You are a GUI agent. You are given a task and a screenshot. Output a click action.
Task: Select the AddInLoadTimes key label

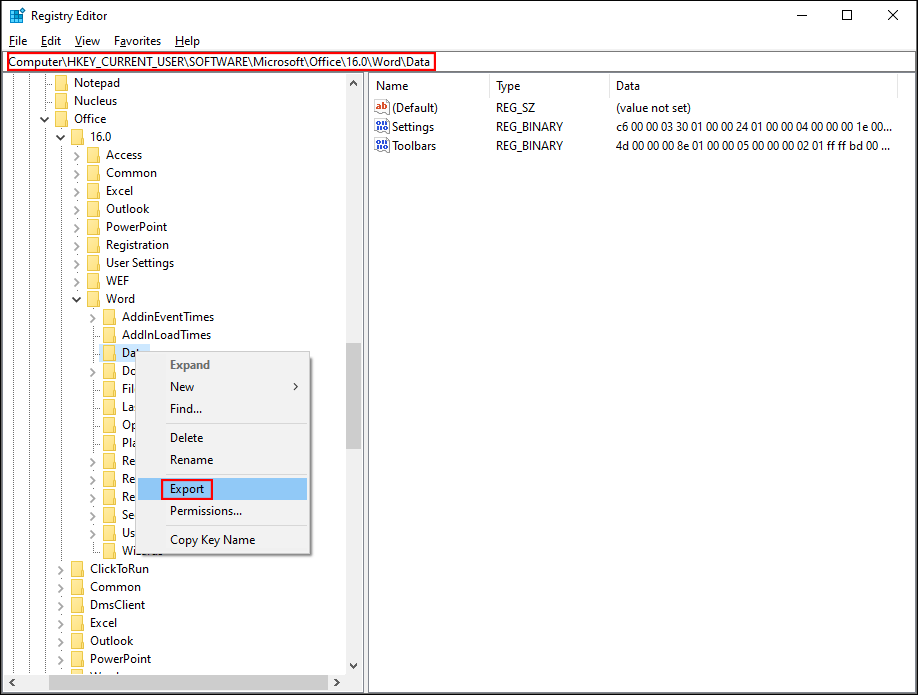pos(166,335)
